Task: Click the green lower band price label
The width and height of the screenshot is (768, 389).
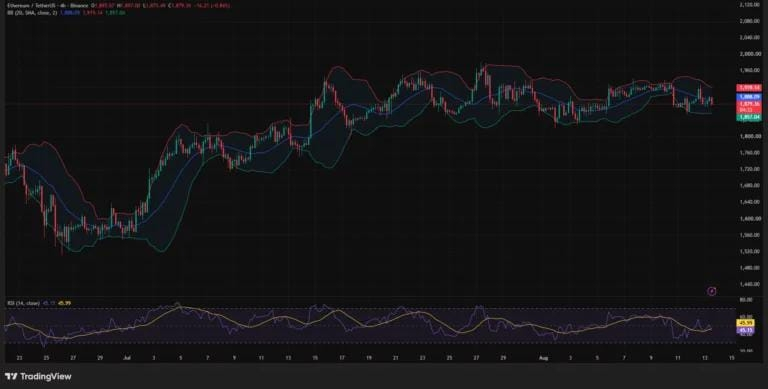Action: click(x=749, y=118)
